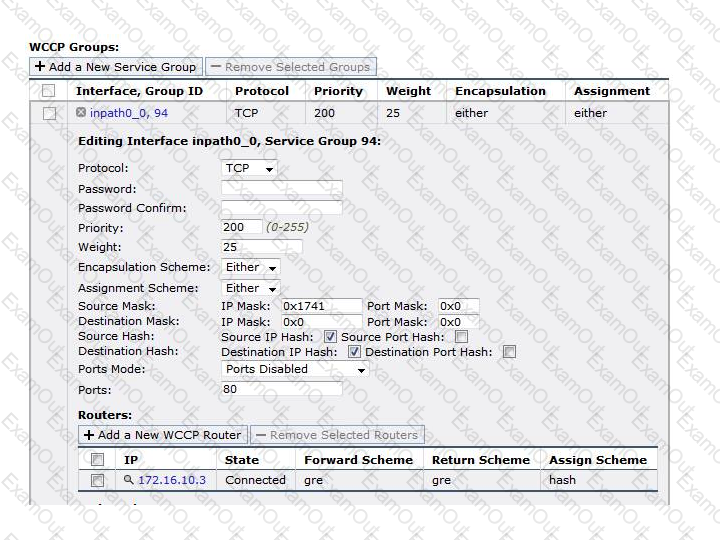
Task: Check the 172.16.10.3 router row checkbox
Action: (x=97, y=480)
